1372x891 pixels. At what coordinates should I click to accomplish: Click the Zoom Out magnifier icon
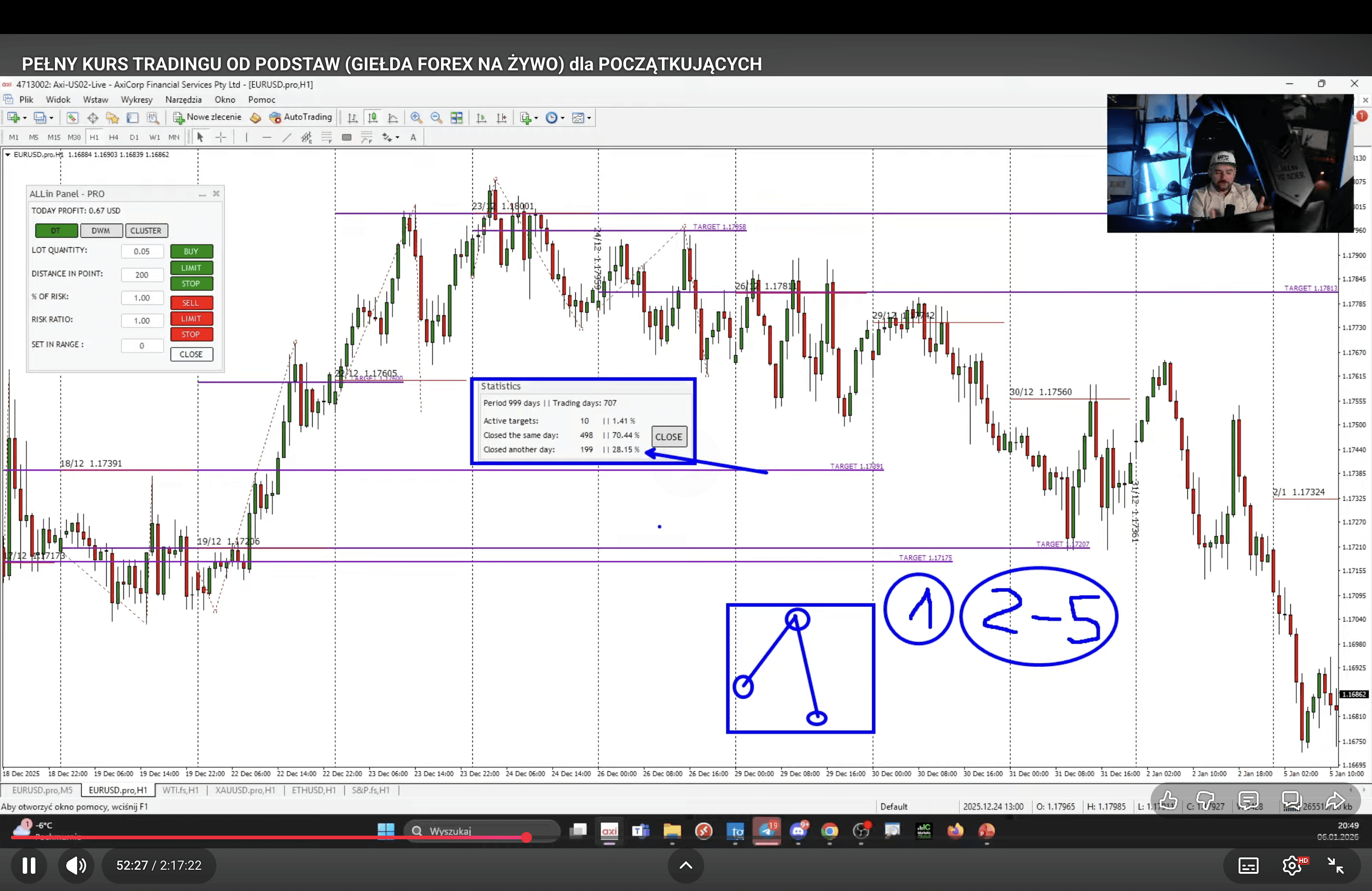point(436,117)
